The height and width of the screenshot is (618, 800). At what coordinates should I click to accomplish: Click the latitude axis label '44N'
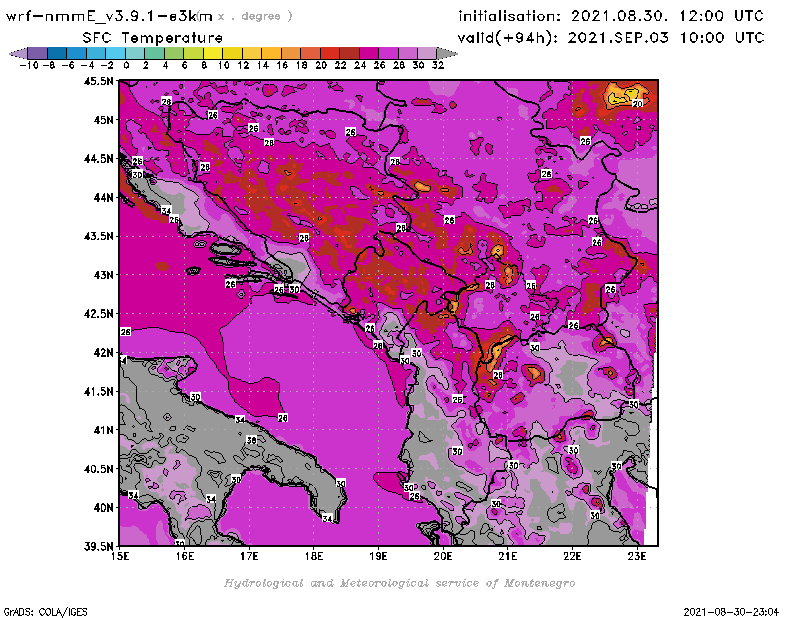tap(102, 197)
